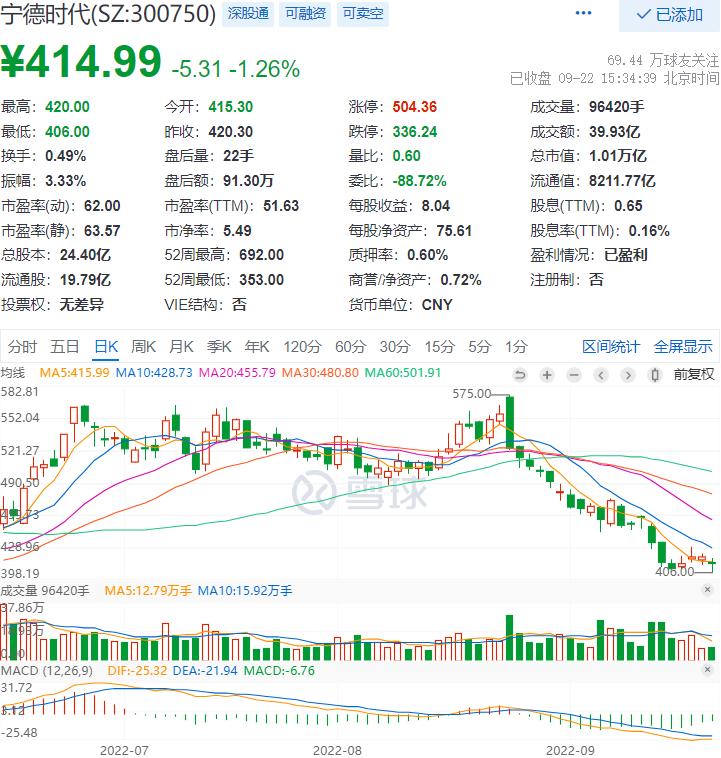Pan chart right with right arrow icon
The height and width of the screenshot is (758, 721).
click(x=628, y=375)
